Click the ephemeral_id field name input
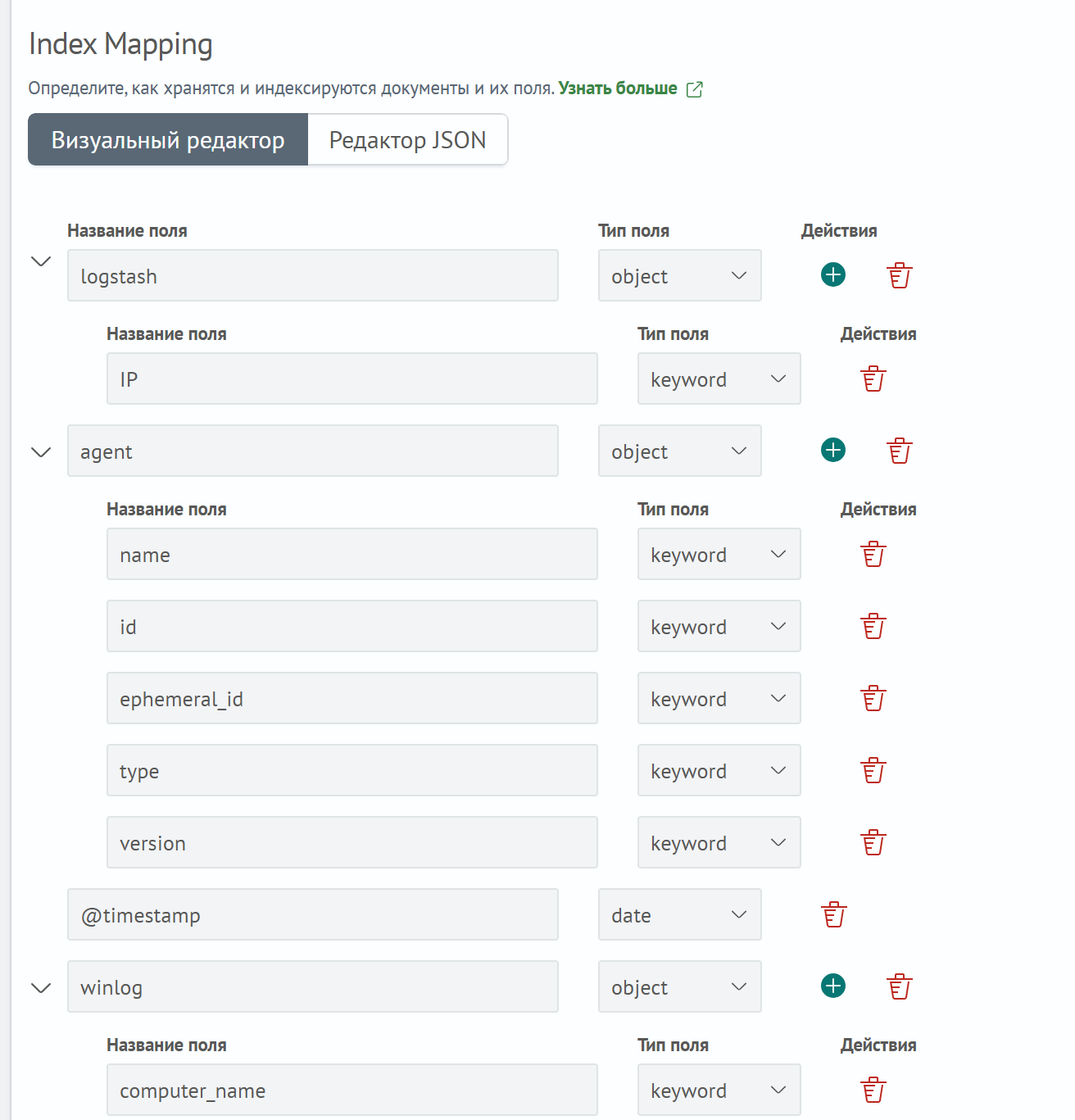 click(x=352, y=698)
